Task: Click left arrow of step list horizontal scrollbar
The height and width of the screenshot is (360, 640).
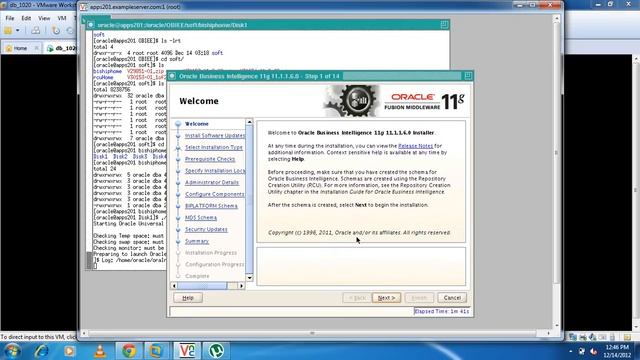Action: click(174, 286)
